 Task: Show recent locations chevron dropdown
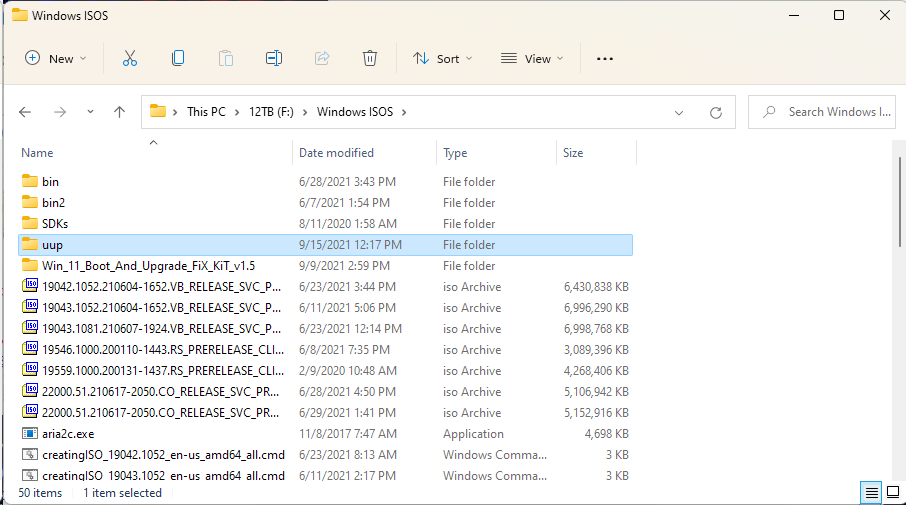click(x=90, y=112)
